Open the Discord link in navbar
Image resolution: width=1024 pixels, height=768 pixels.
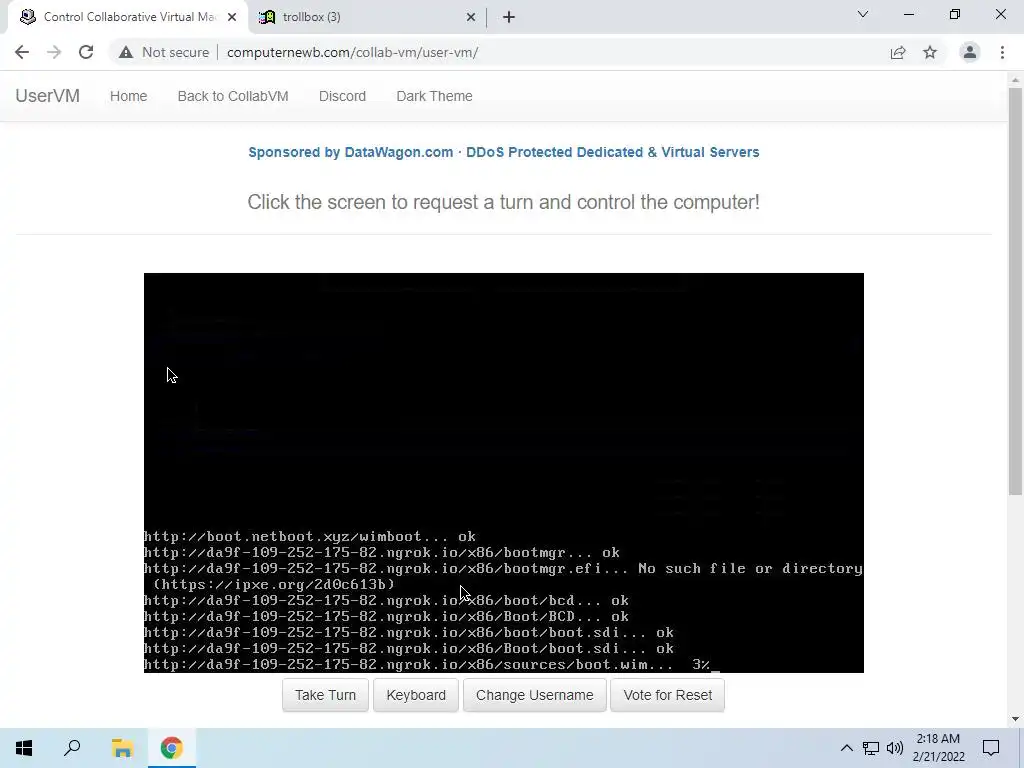pyautogui.click(x=342, y=96)
